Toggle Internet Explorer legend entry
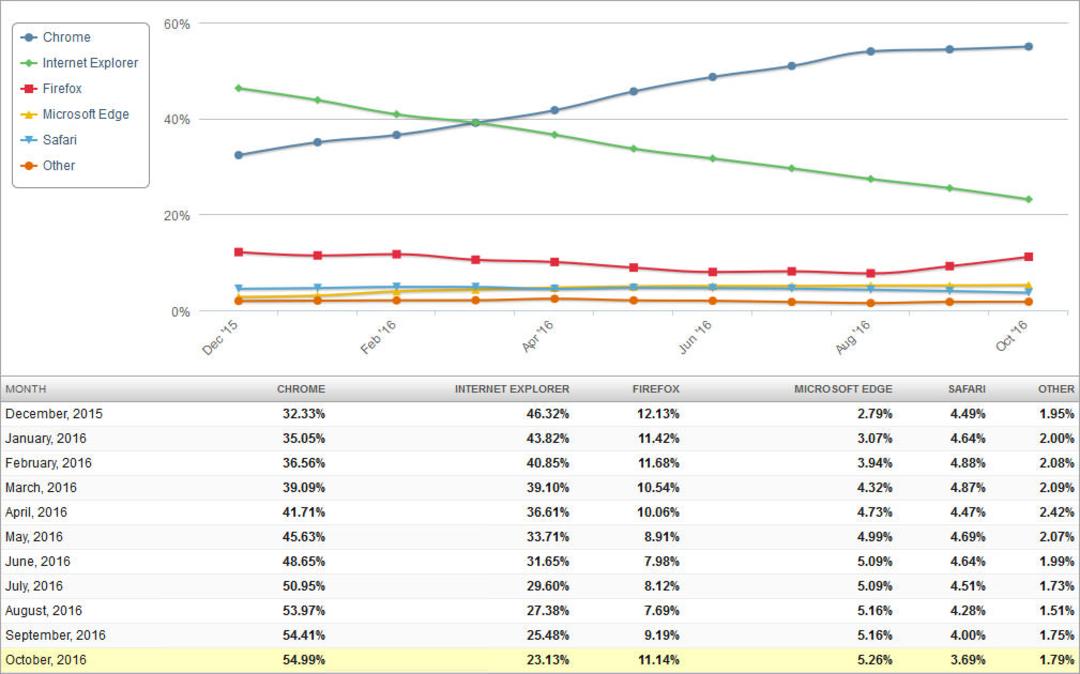The width and height of the screenshot is (1080, 674). point(79,63)
